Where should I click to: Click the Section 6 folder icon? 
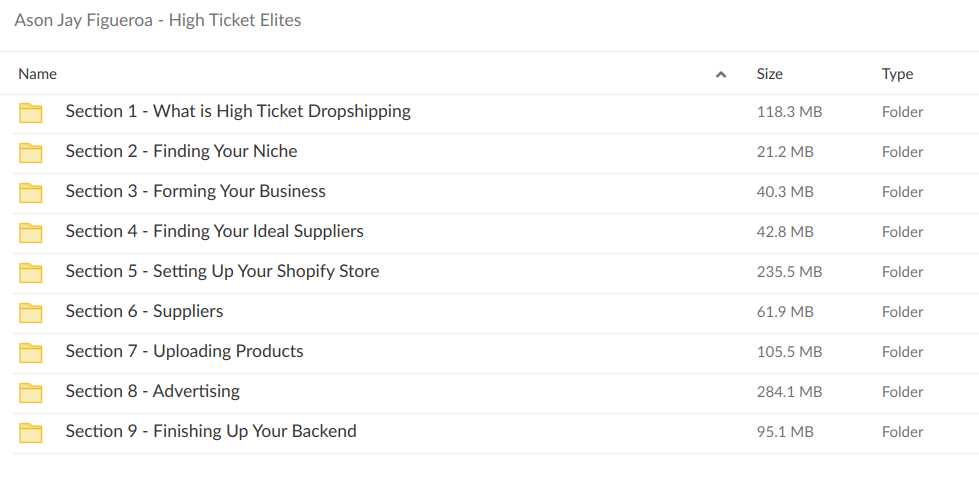[31, 312]
